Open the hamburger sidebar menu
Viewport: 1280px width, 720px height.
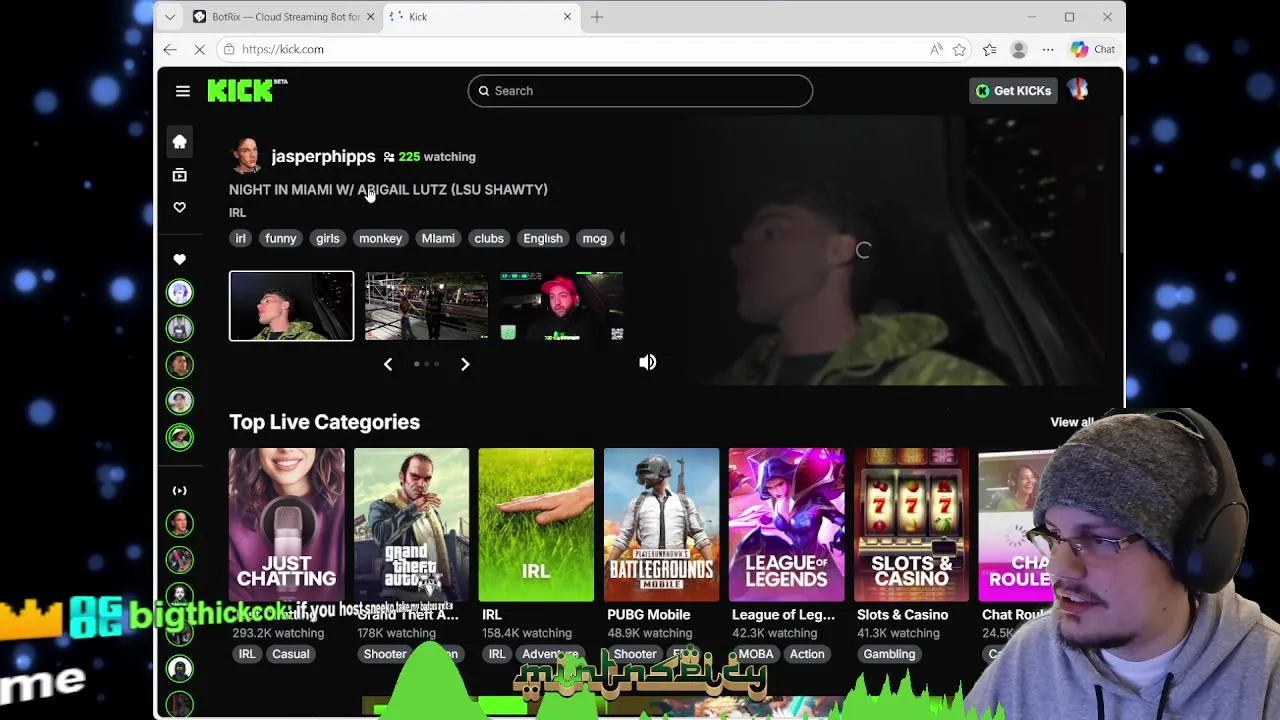(182, 91)
